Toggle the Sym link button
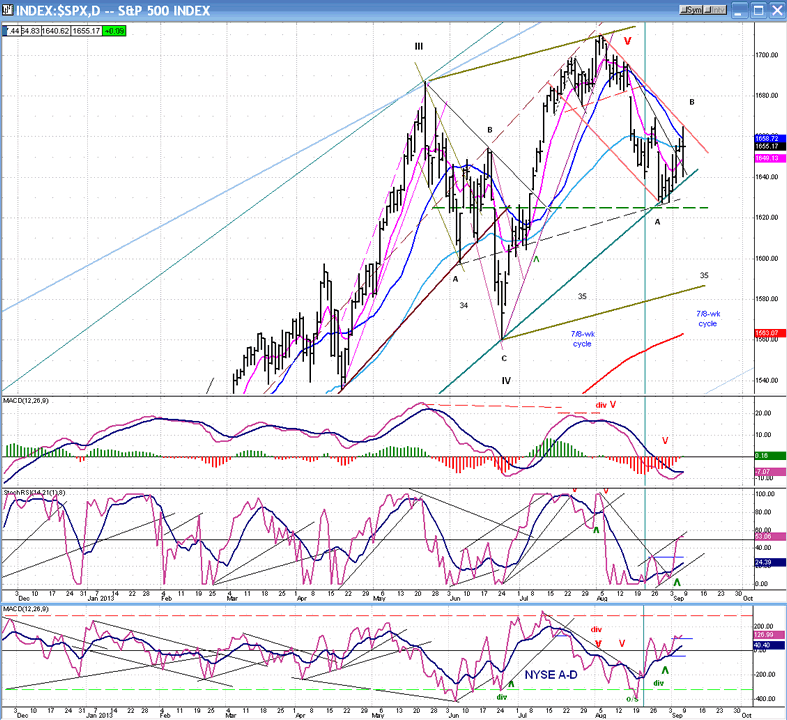 (691, 10)
